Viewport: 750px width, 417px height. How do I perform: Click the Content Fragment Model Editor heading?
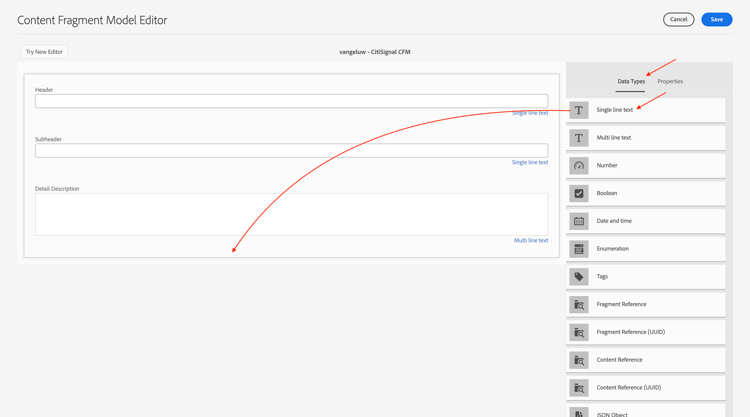[x=92, y=20]
